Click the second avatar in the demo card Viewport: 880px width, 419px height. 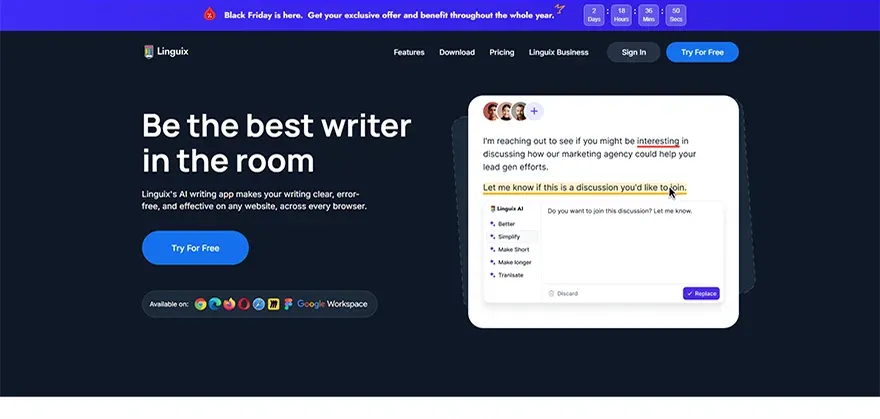pyautogui.click(x=506, y=111)
